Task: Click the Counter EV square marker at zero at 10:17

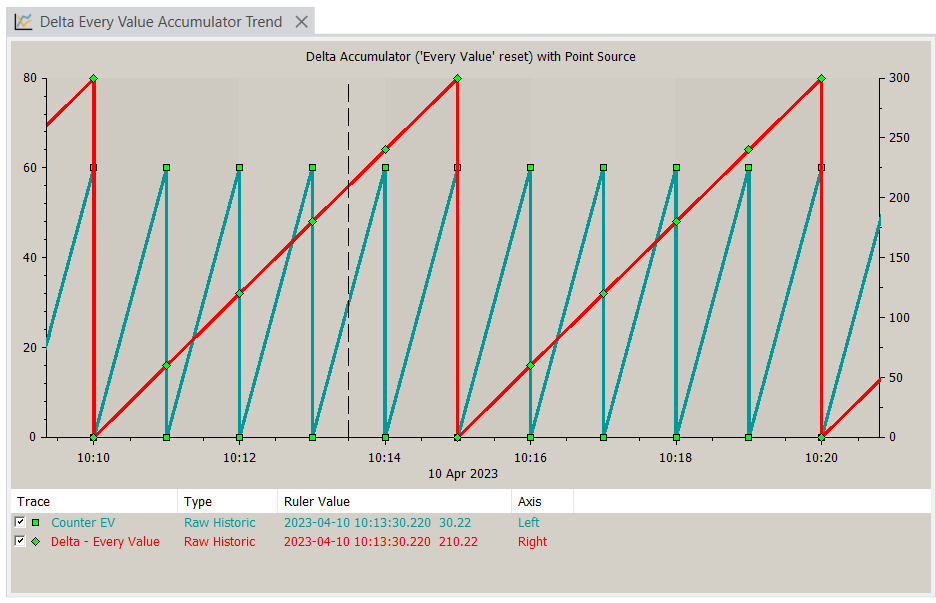Action: coord(603,437)
